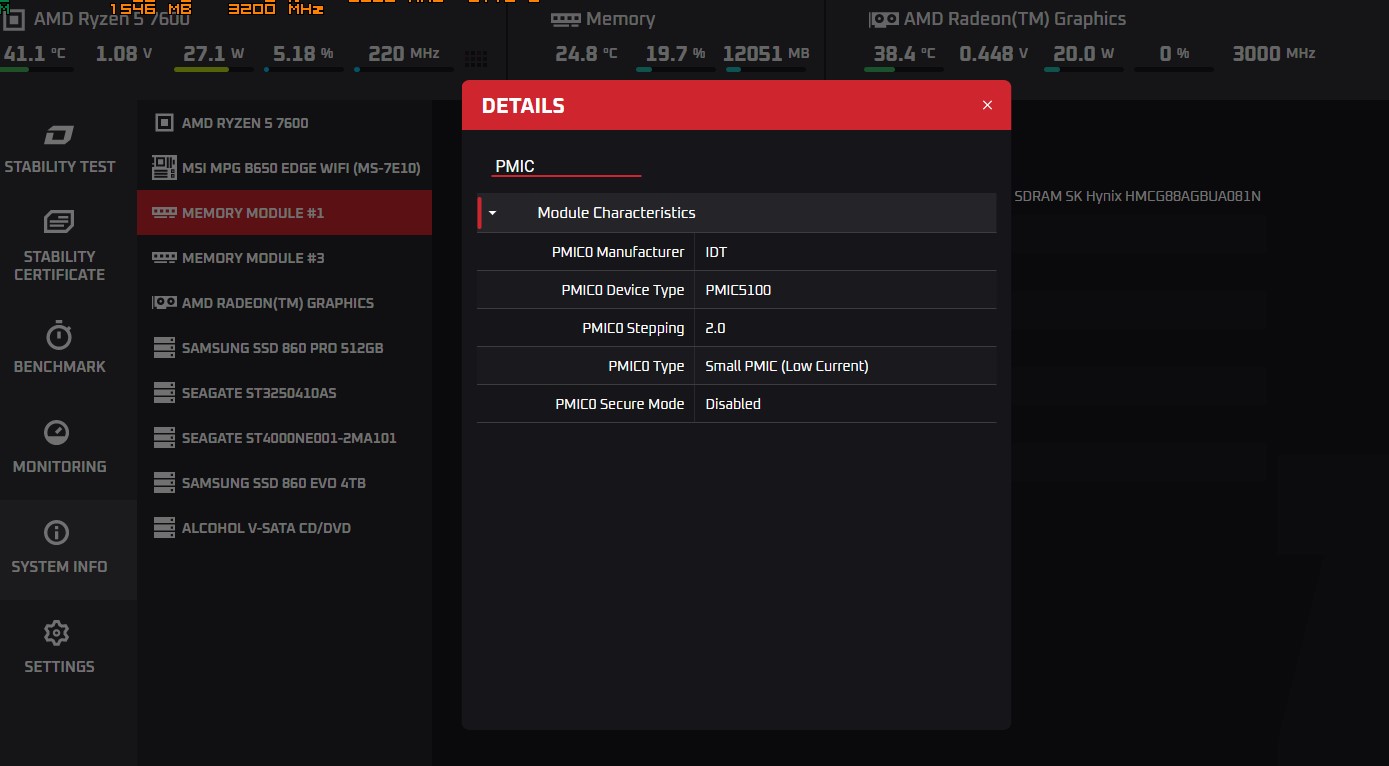Click the "PMIC0 Stepping" label

pos(633,328)
